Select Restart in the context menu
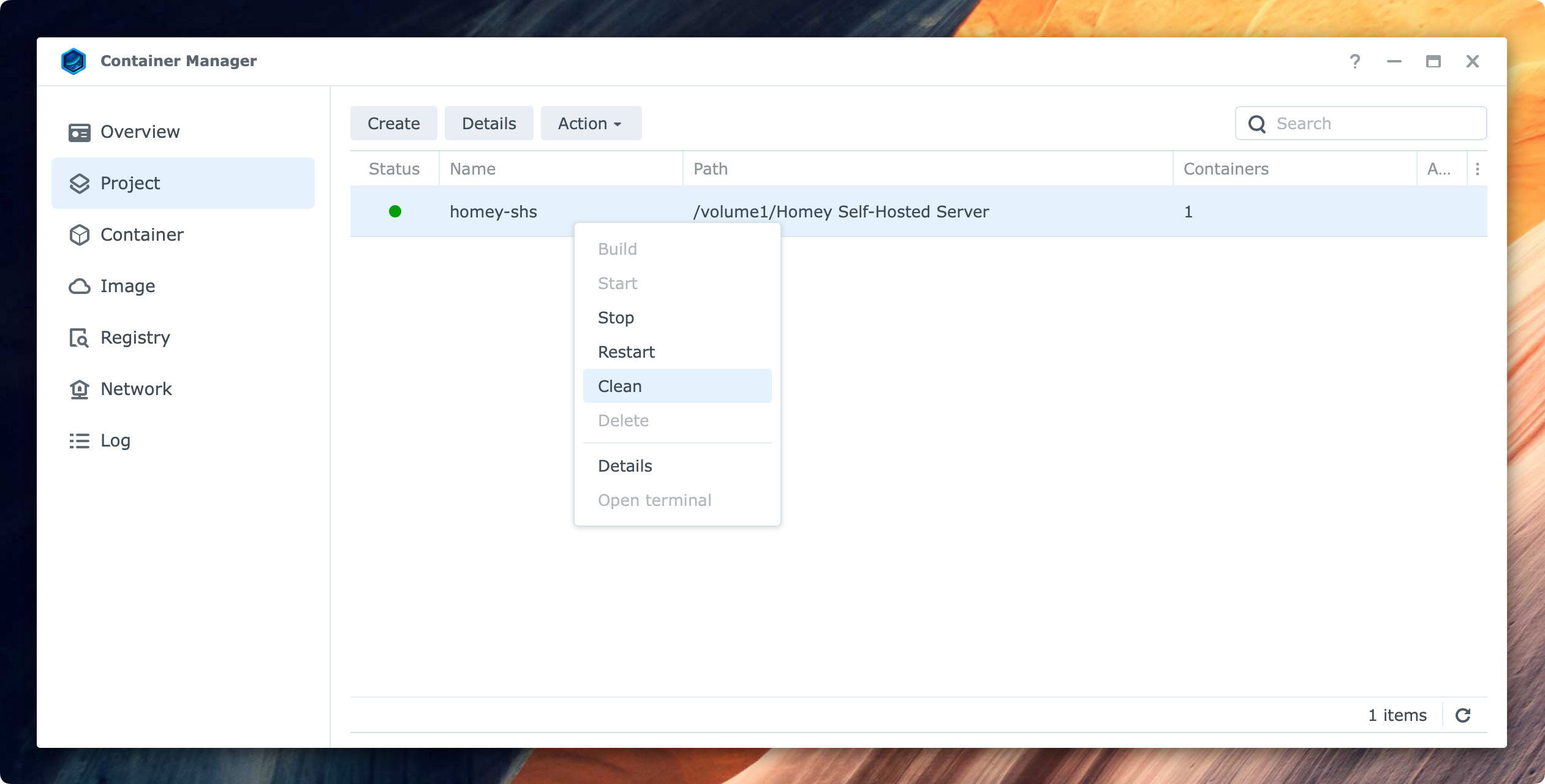The height and width of the screenshot is (784, 1545). pyautogui.click(x=625, y=352)
